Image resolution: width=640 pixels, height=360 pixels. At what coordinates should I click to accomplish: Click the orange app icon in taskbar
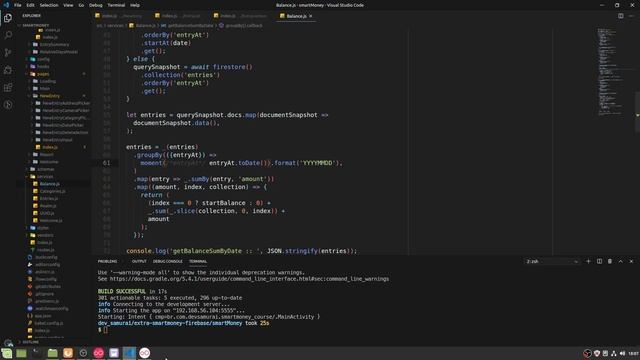coord(68,353)
